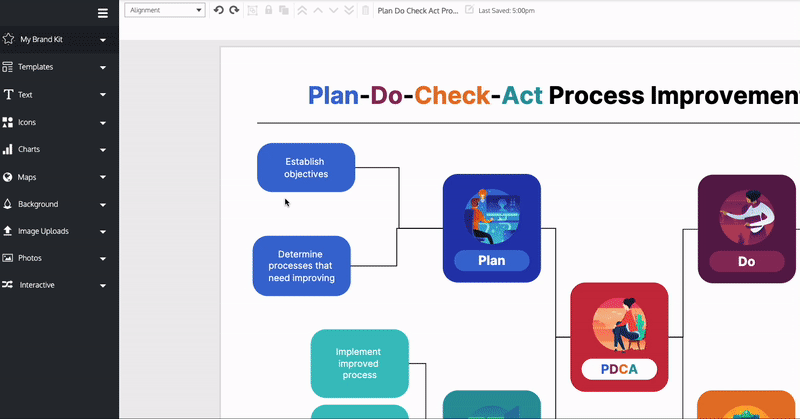
Task: Click the purple Do word in the title
Action: (386, 95)
